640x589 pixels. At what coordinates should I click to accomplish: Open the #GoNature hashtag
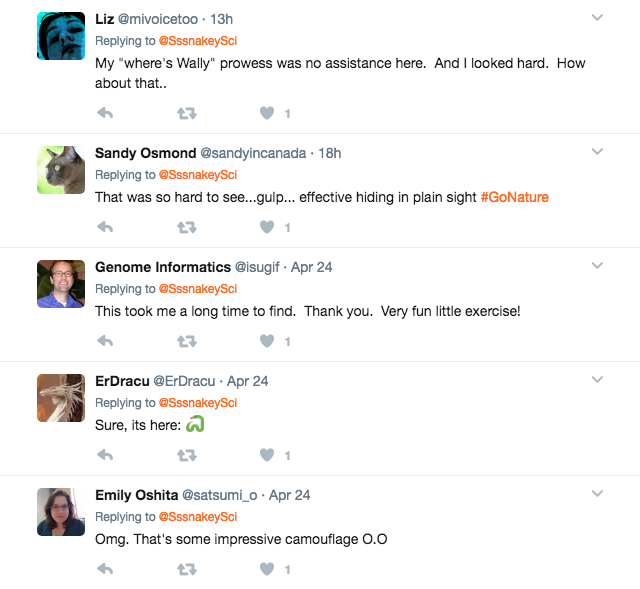coord(514,197)
